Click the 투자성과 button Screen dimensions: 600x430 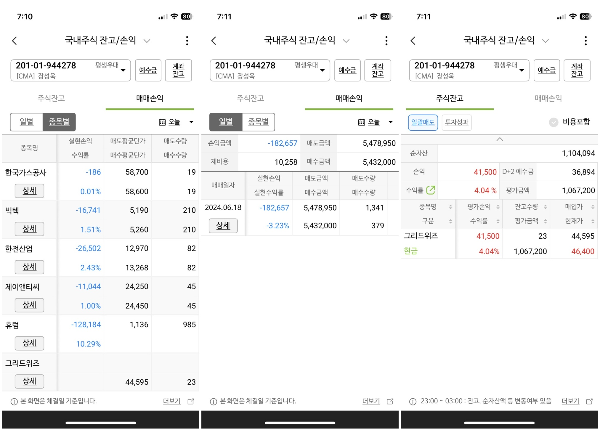point(457,122)
